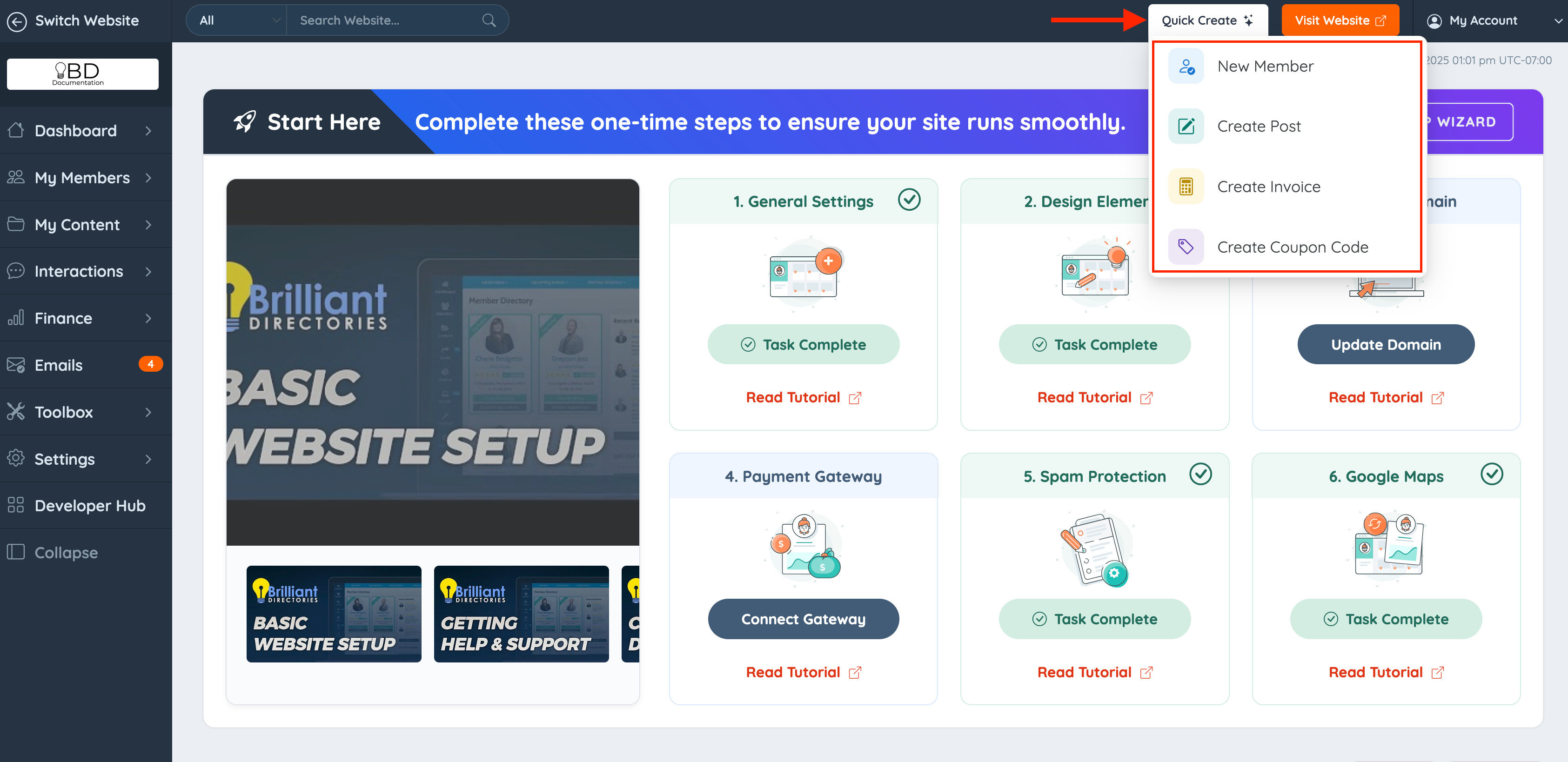The width and height of the screenshot is (1568, 762).
Task: Click the My Members people icon
Action: (16, 176)
